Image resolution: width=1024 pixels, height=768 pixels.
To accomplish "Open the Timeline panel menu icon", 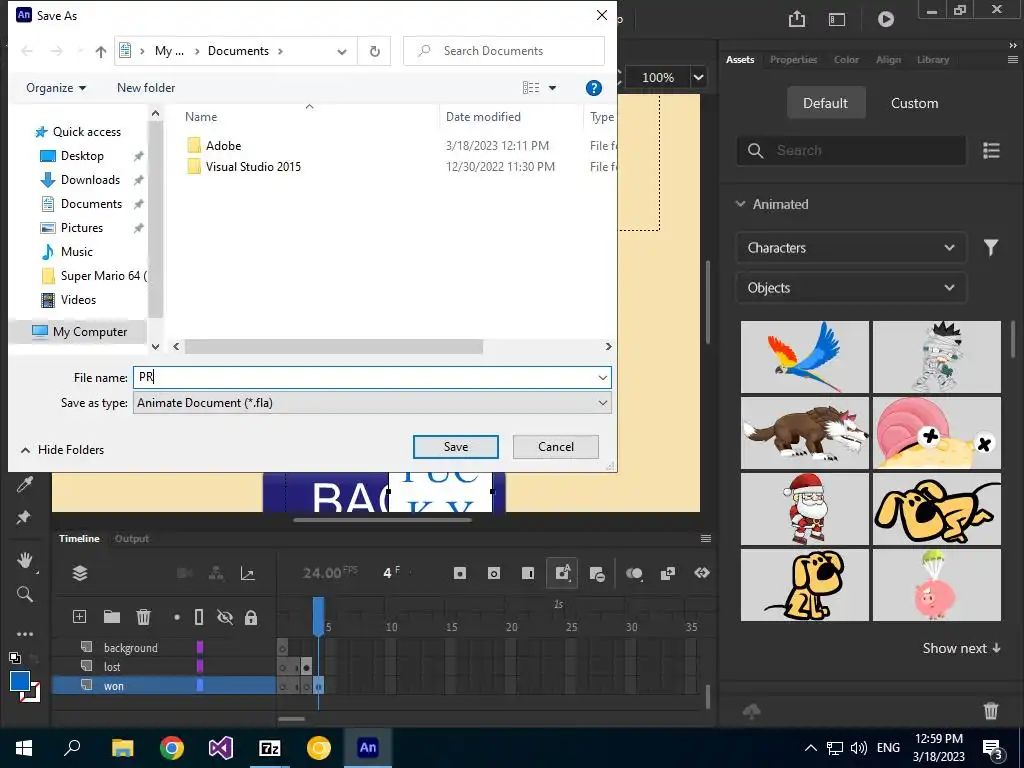I will (x=706, y=539).
